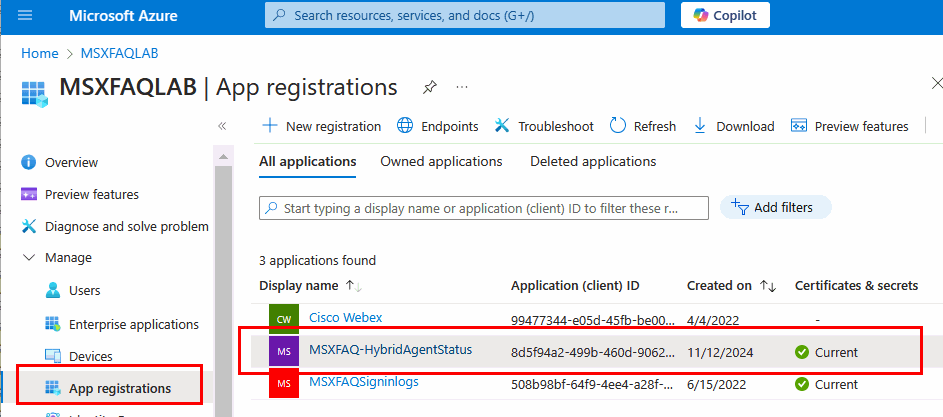Screen dimensions: 943x417
Task: Click the Preview features toolbar icon
Action: (799, 126)
